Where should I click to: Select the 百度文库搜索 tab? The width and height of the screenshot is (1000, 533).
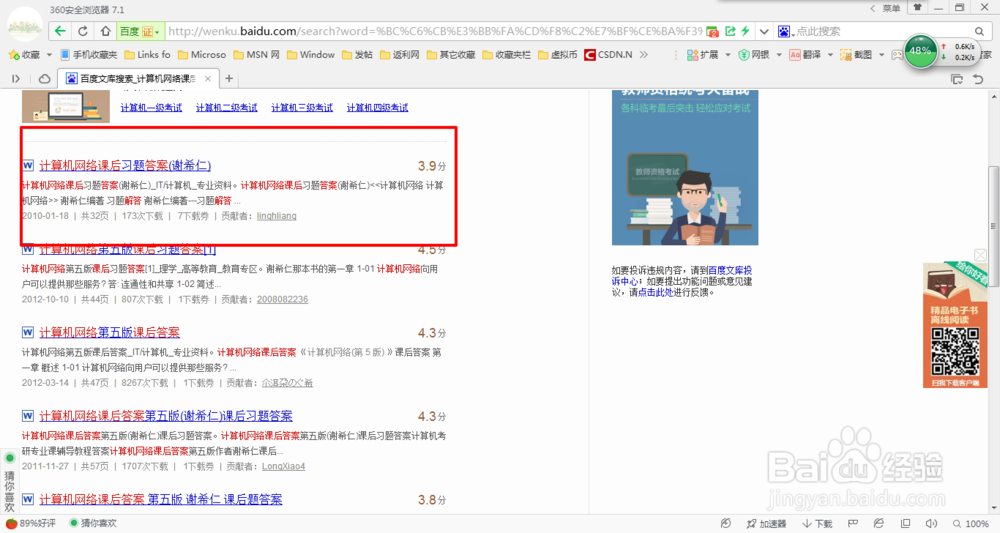pos(138,78)
